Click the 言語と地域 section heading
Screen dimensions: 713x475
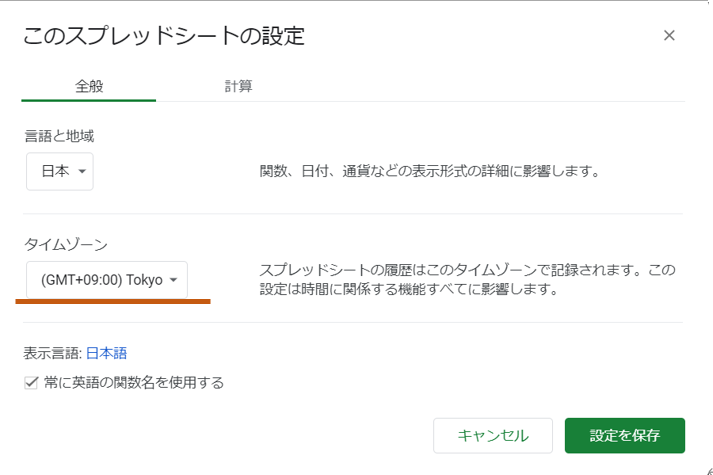click(x=58, y=135)
